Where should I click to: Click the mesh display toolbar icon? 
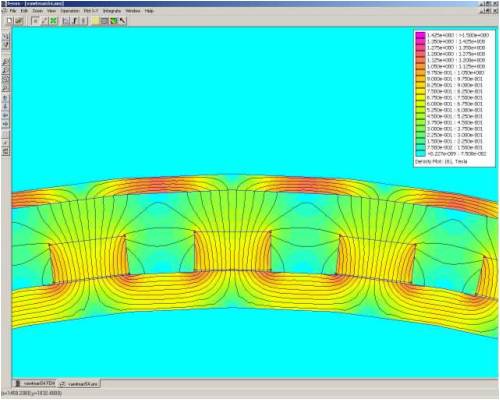105,21
